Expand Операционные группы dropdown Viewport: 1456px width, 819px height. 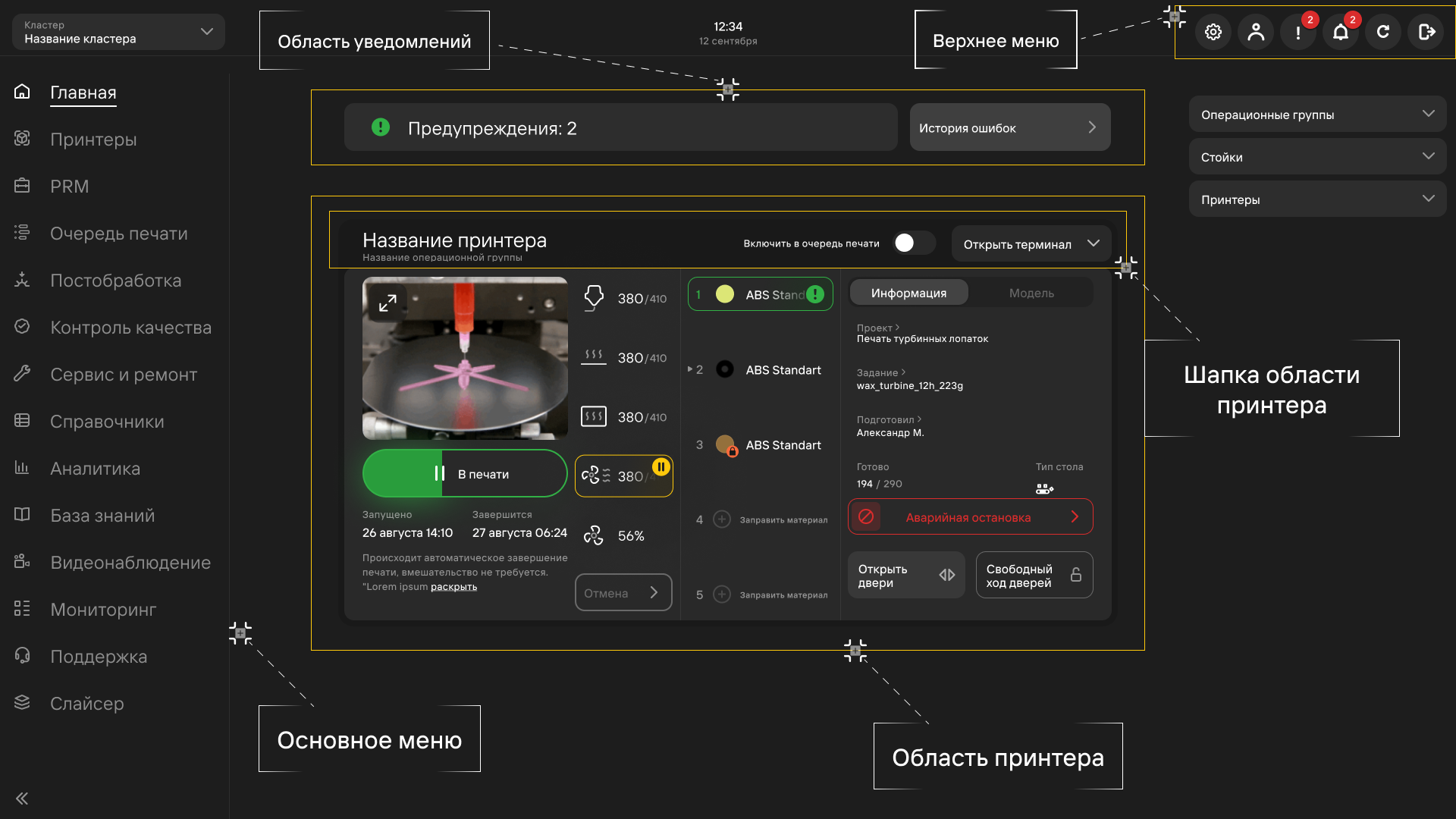1318,115
